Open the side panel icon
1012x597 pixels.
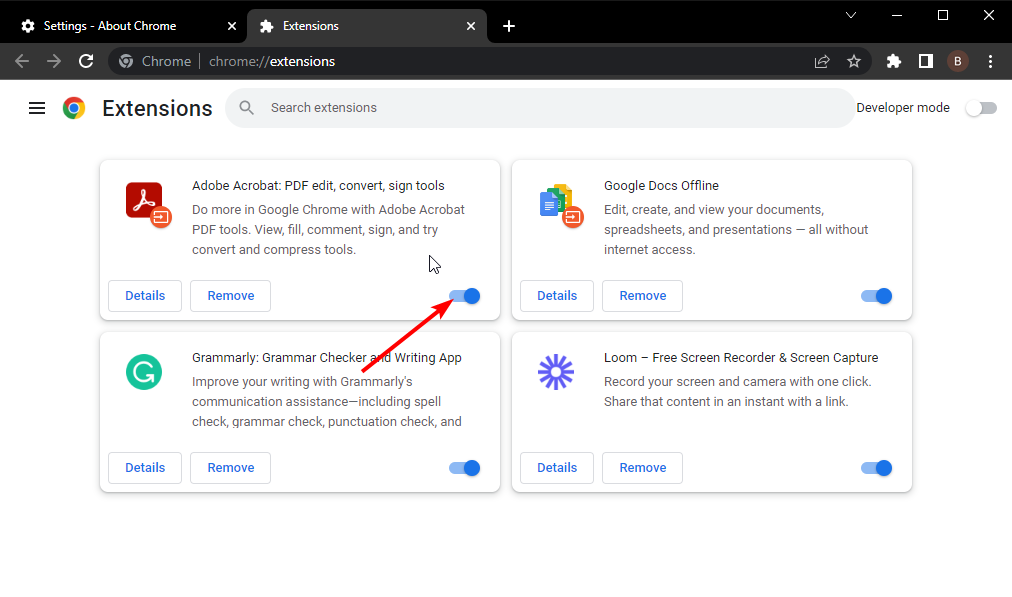pyautogui.click(x=926, y=61)
